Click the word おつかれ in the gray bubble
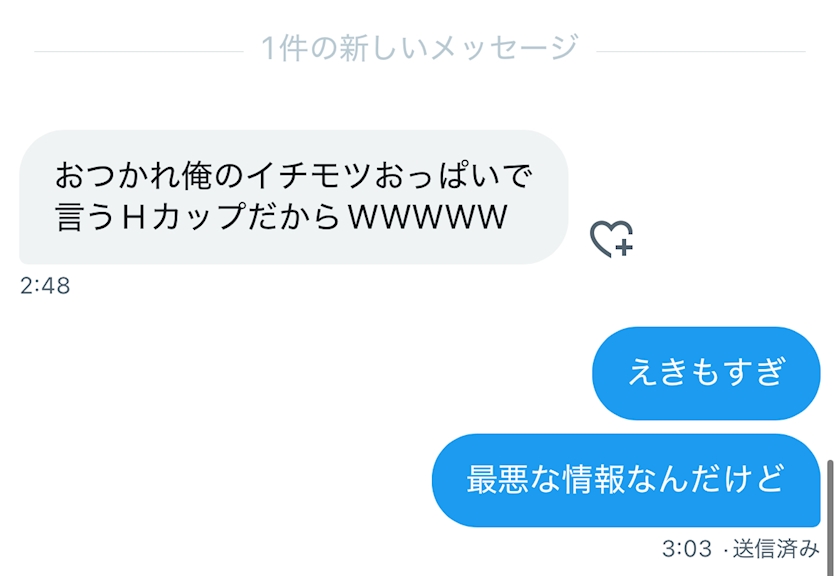Screen dimensions: 840x576 [x=117, y=176]
